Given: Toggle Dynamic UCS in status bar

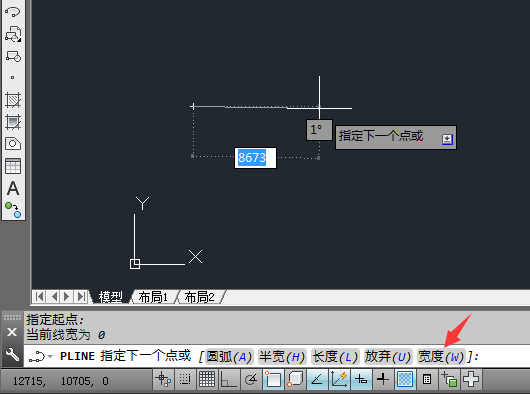Looking at the screenshot, I should pyautogui.click(x=339, y=380).
